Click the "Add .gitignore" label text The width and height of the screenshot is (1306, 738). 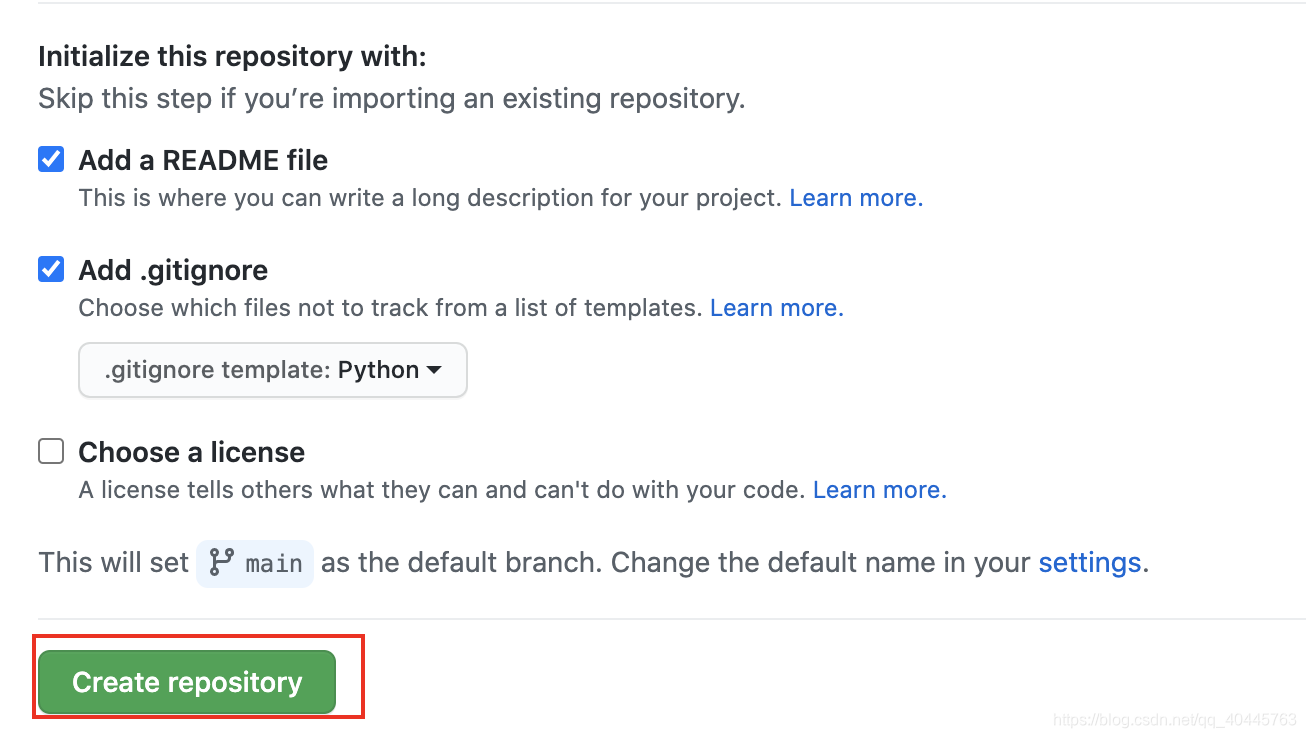[x=173, y=270]
